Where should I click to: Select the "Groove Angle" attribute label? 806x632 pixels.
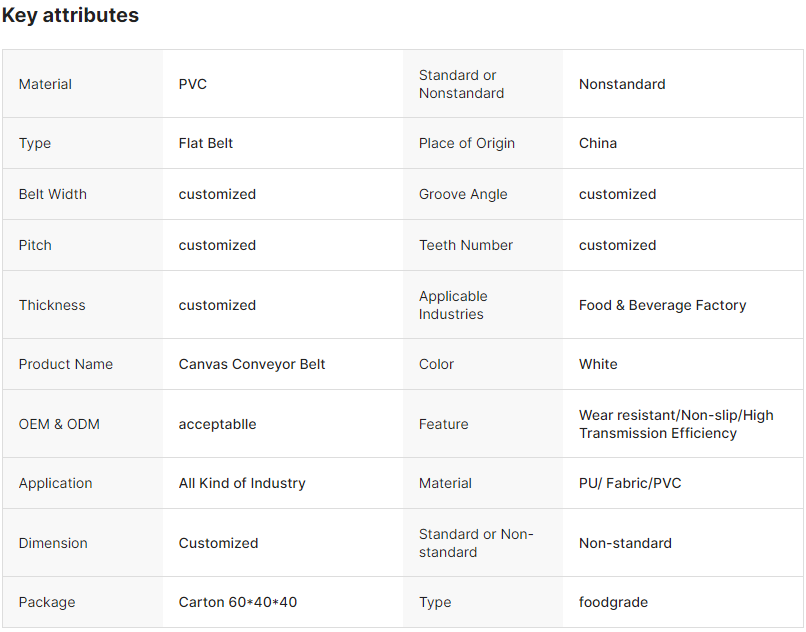click(463, 194)
